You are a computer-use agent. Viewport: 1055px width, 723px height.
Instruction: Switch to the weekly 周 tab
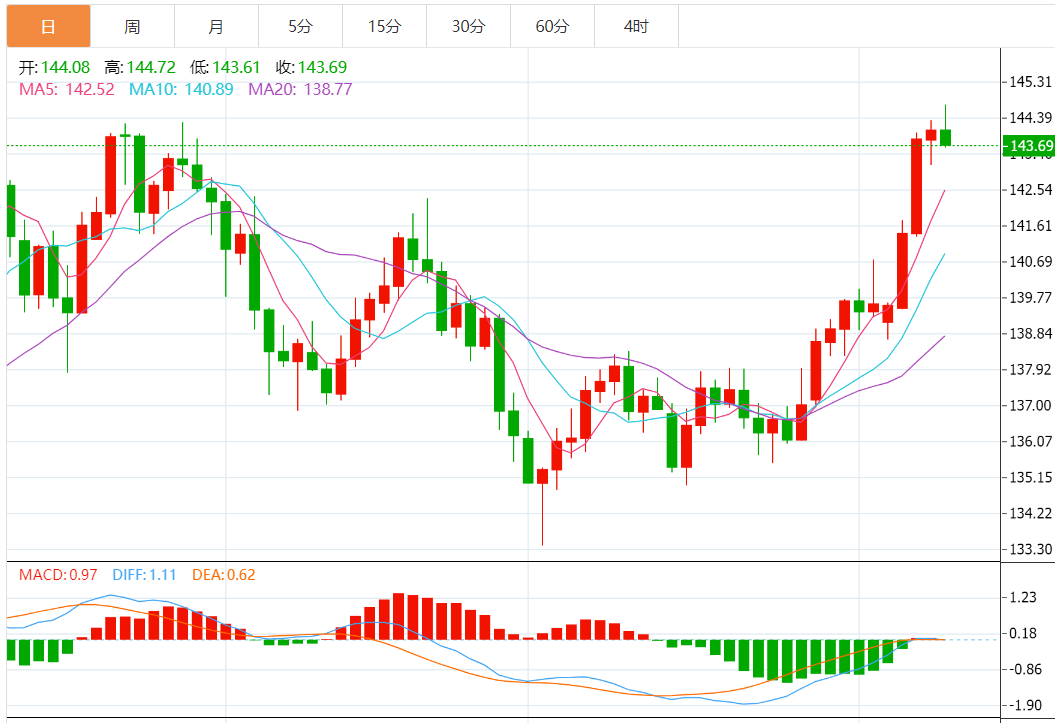click(x=133, y=26)
